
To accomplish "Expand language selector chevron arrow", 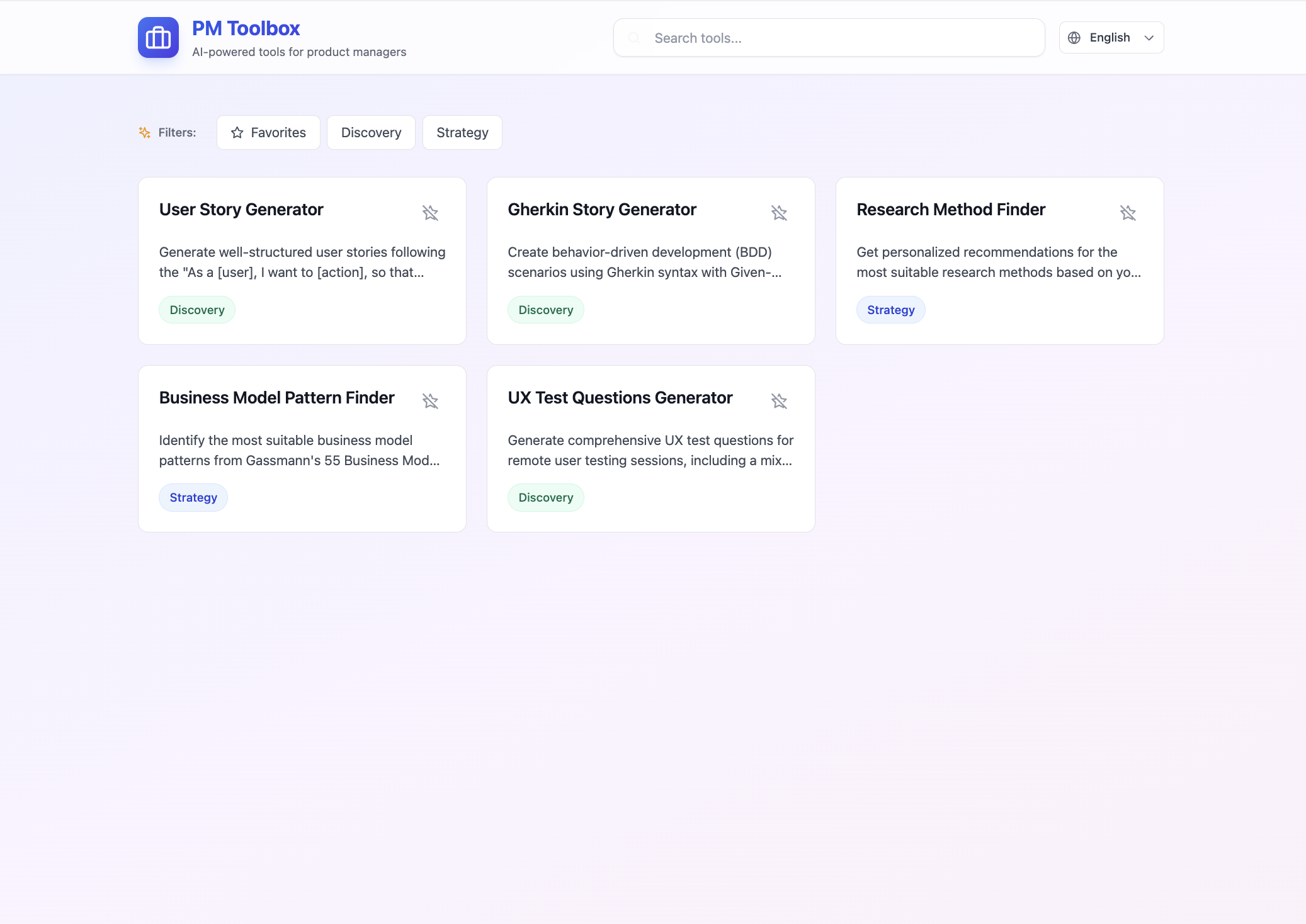I will click(1149, 38).
